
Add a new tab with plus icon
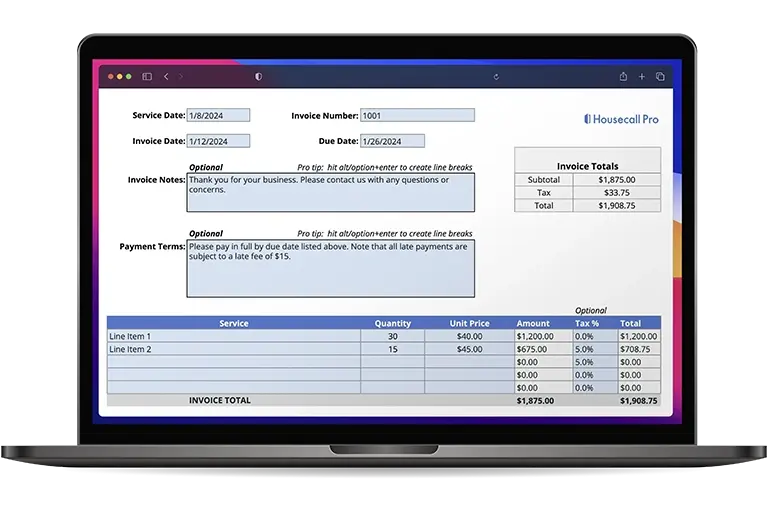(x=641, y=76)
